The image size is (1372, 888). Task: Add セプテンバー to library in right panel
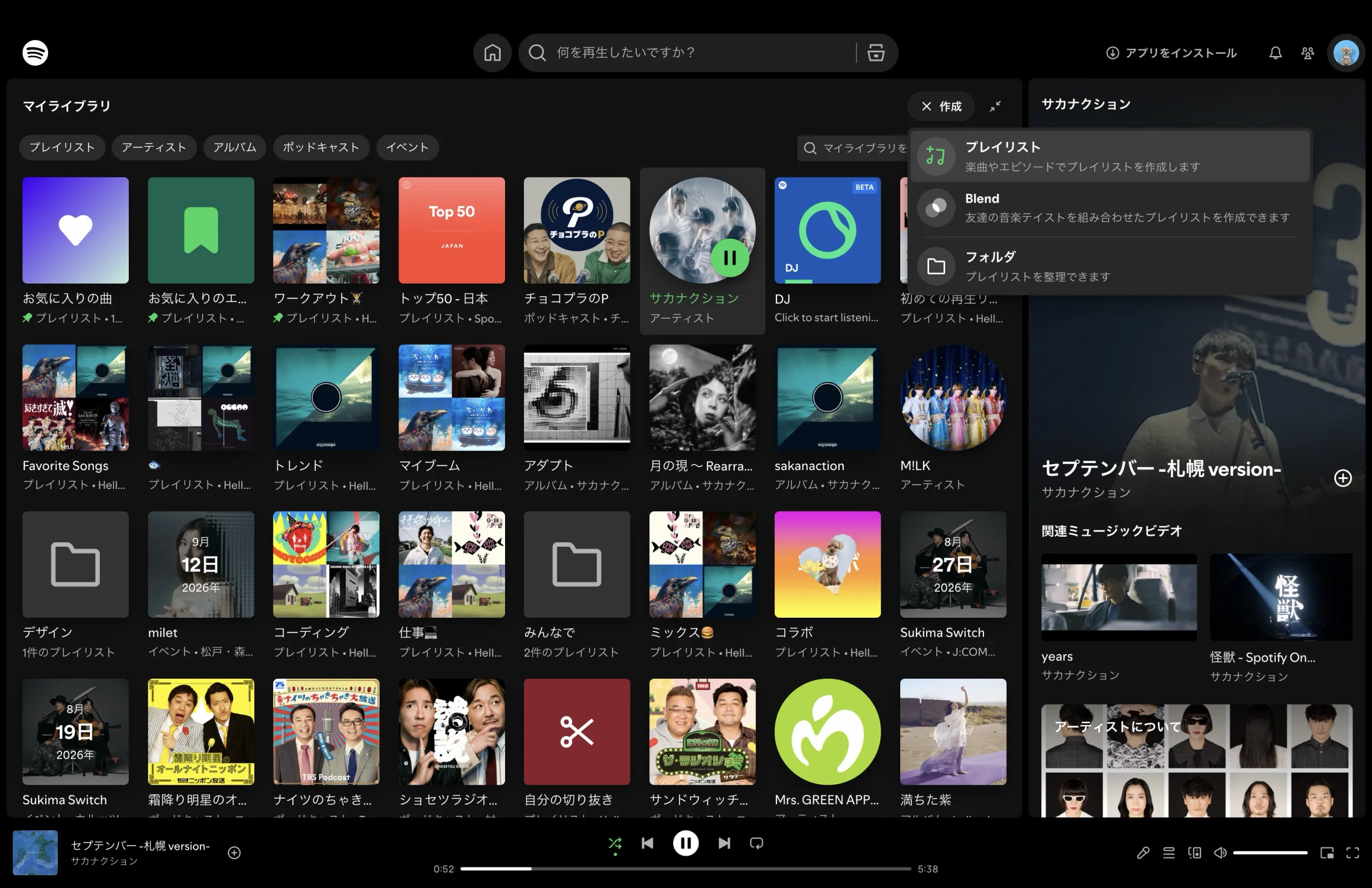[1343, 478]
